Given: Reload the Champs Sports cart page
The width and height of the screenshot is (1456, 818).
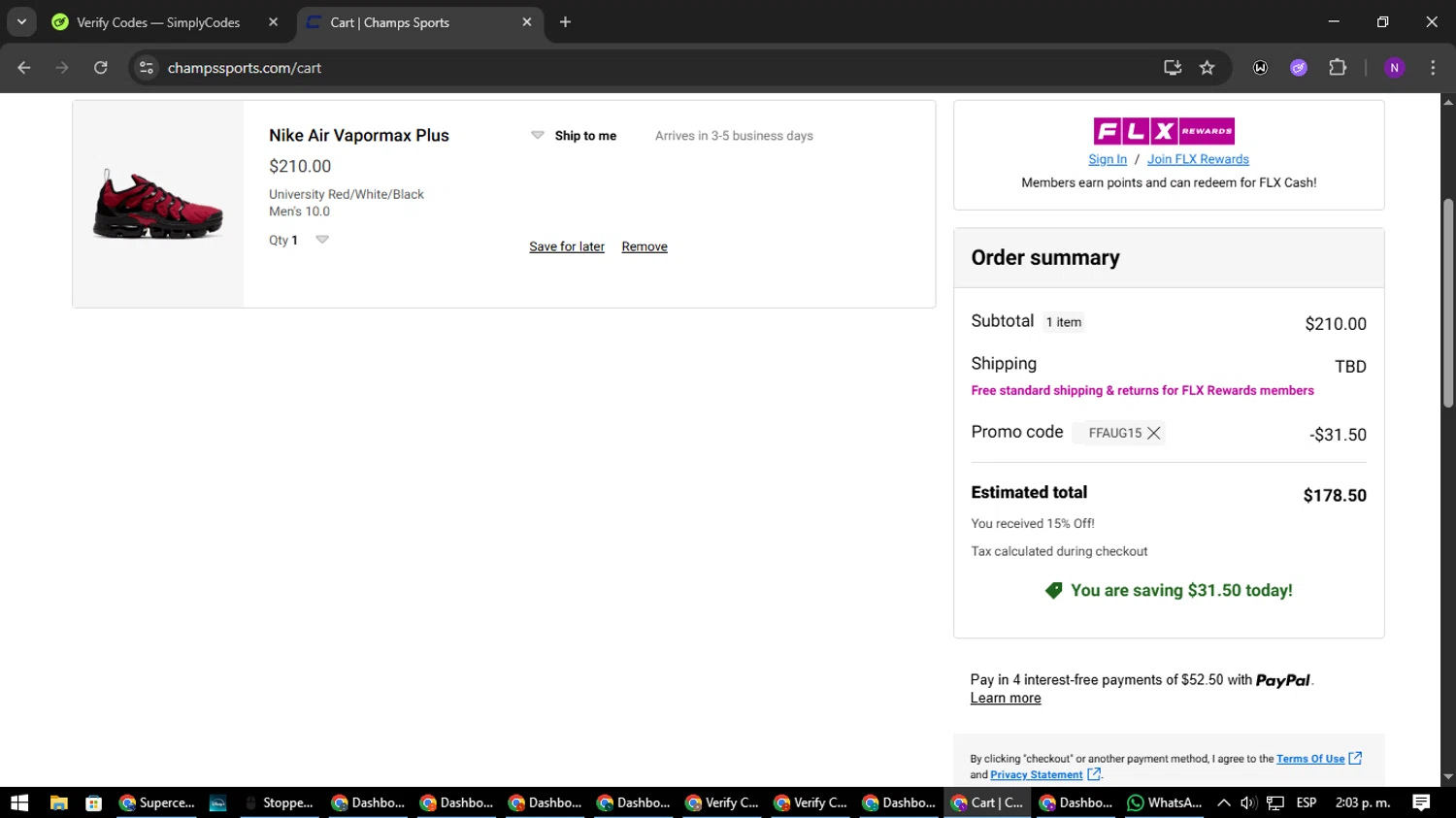Looking at the screenshot, I should coord(101,68).
